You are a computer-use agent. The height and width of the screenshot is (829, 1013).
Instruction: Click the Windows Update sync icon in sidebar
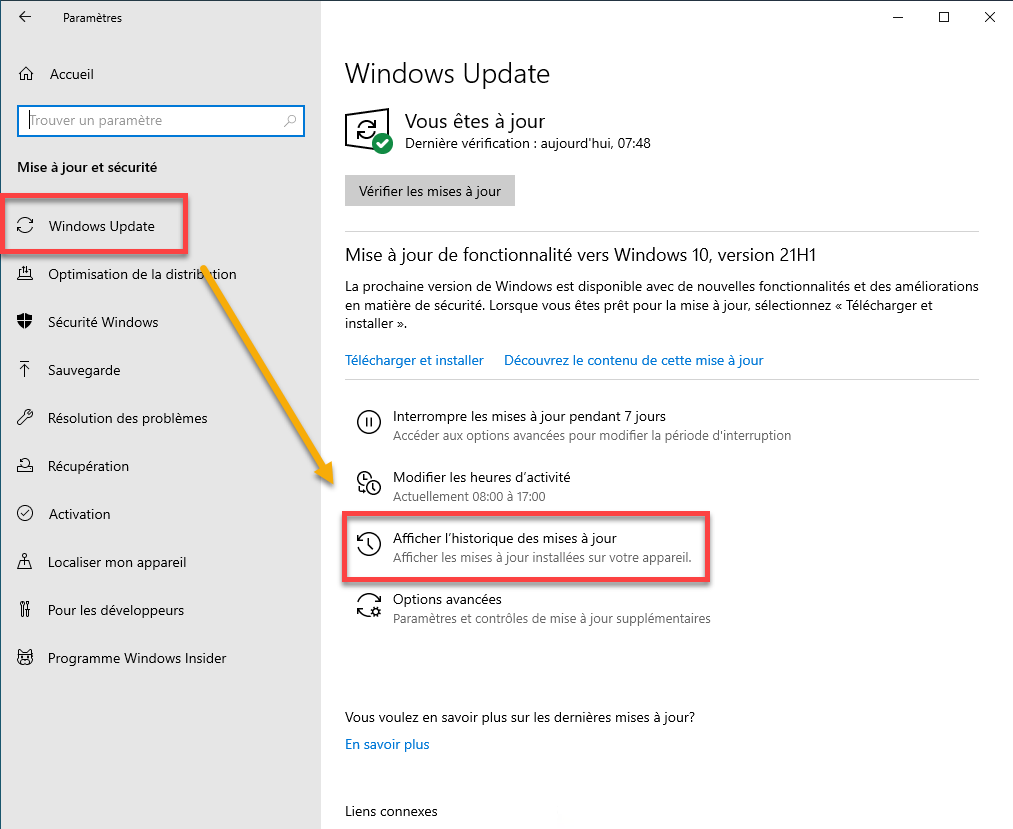[x=25, y=226]
